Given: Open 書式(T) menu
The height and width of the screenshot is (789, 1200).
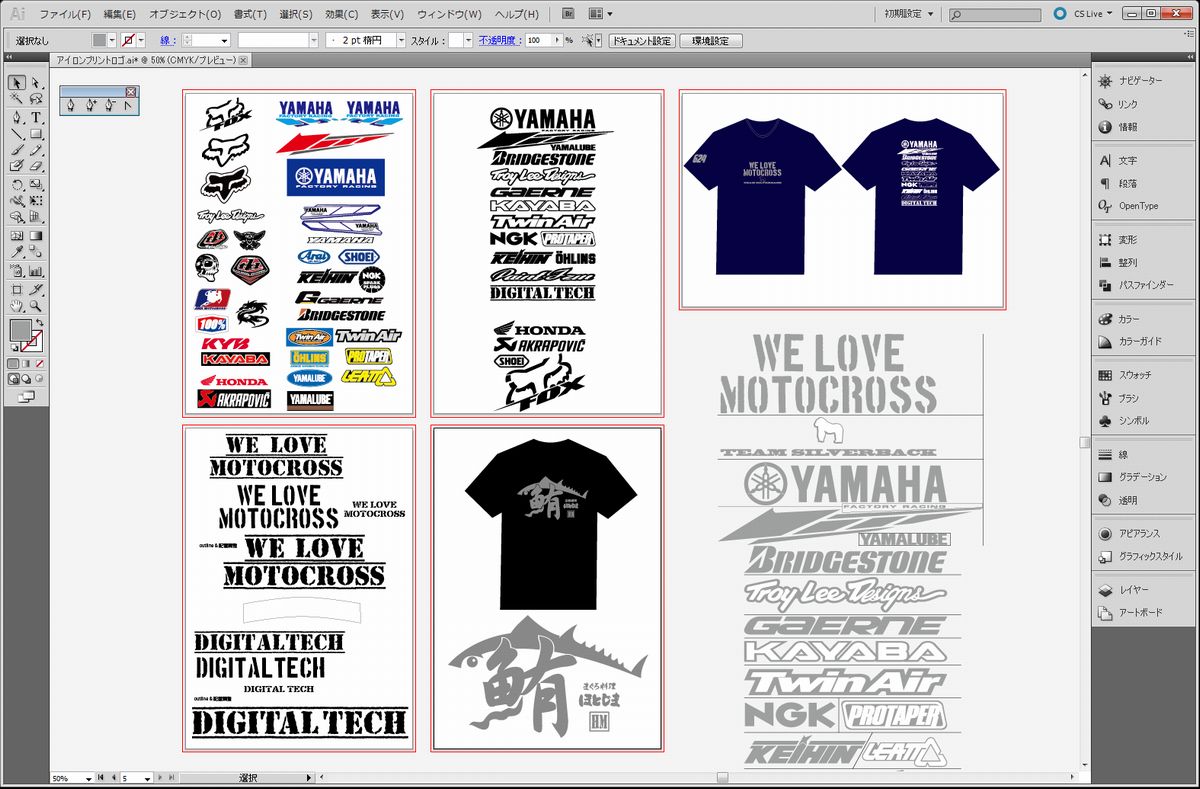Looking at the screenshot, I should pos(248,14).
